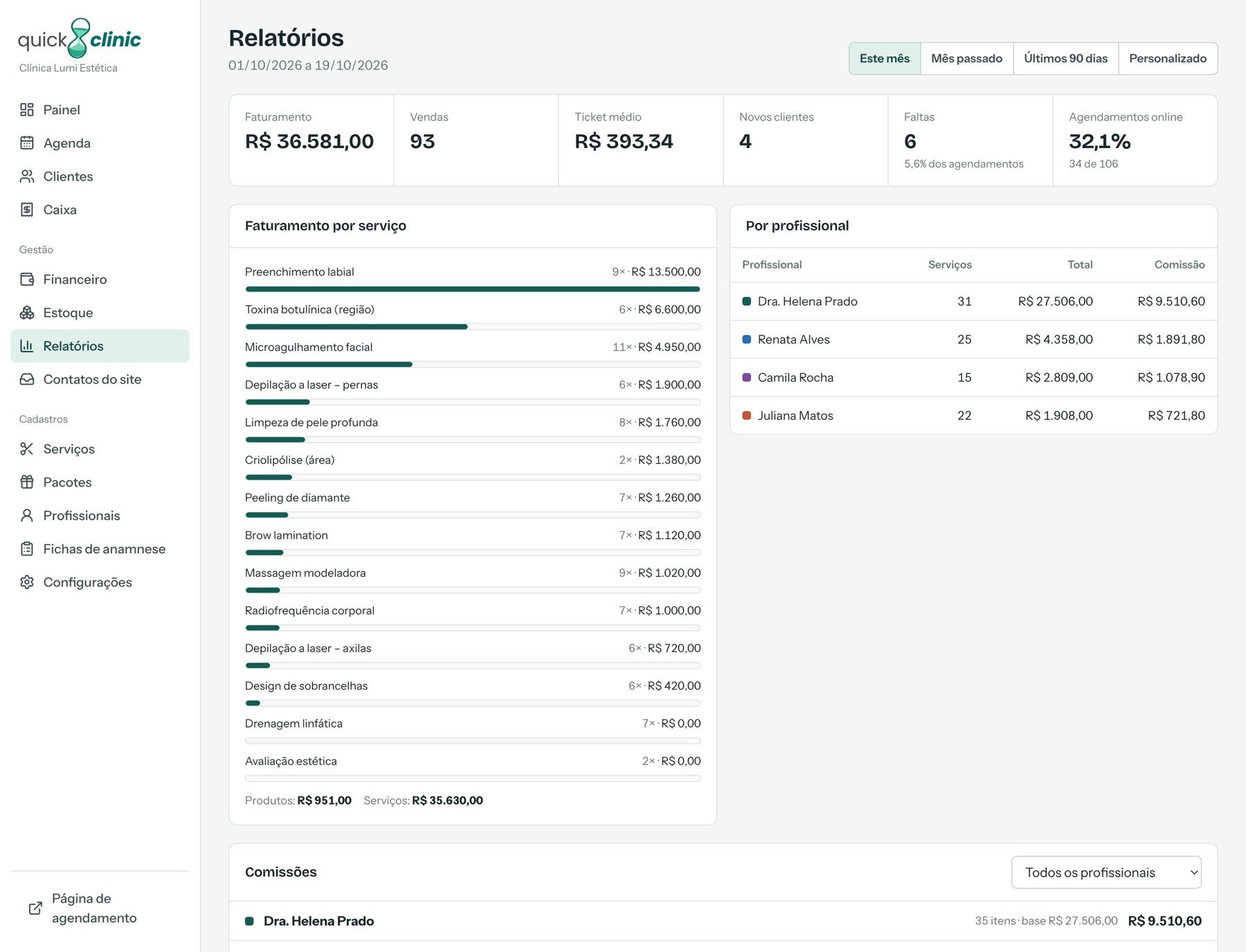
Task: Click the Configurações gear icon
Action: click(27, 582)
